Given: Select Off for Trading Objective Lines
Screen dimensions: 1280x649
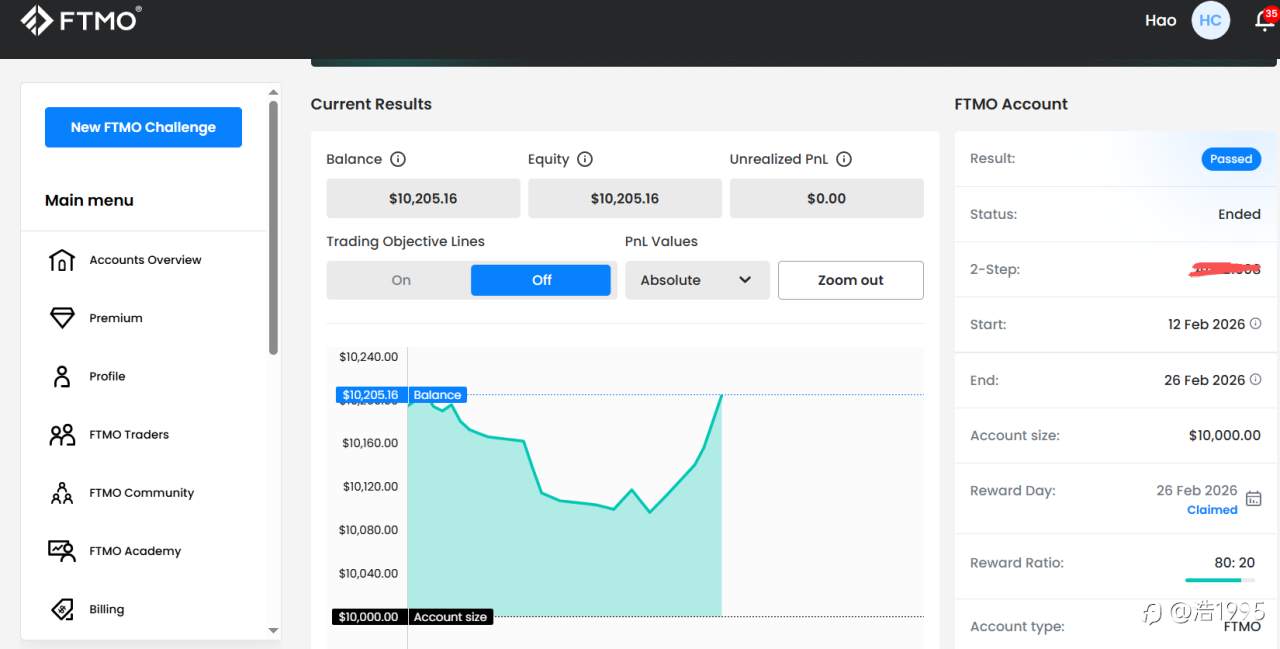Looking at the screenshot, I should (541, 280).
